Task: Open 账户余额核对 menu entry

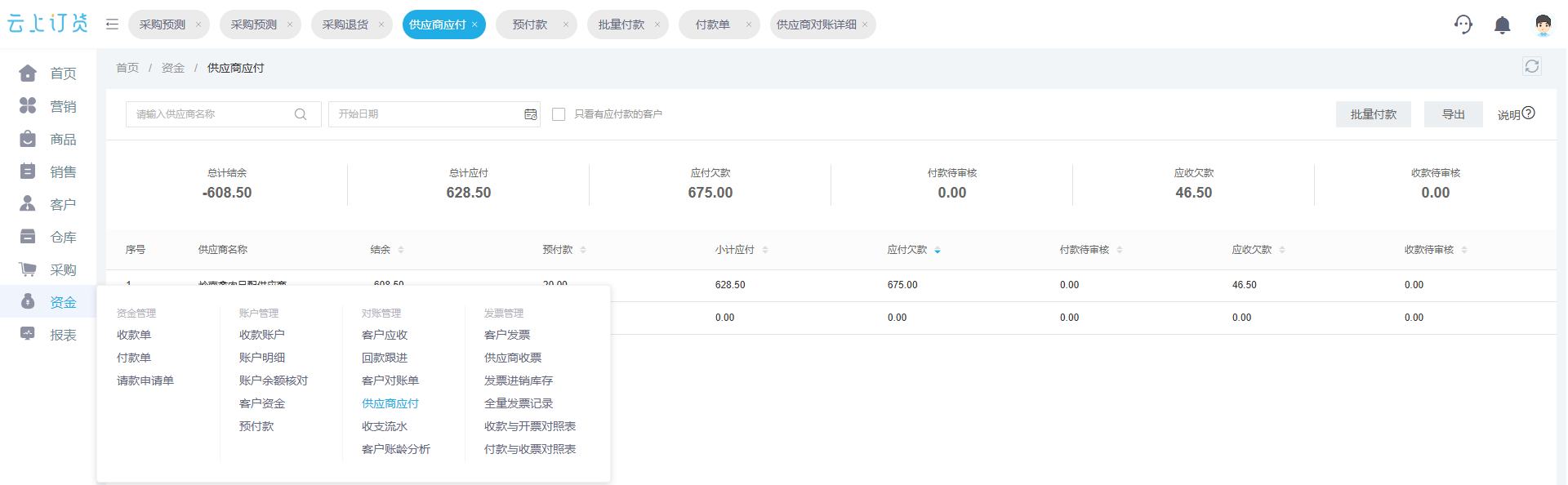Action: pos(274,380)
